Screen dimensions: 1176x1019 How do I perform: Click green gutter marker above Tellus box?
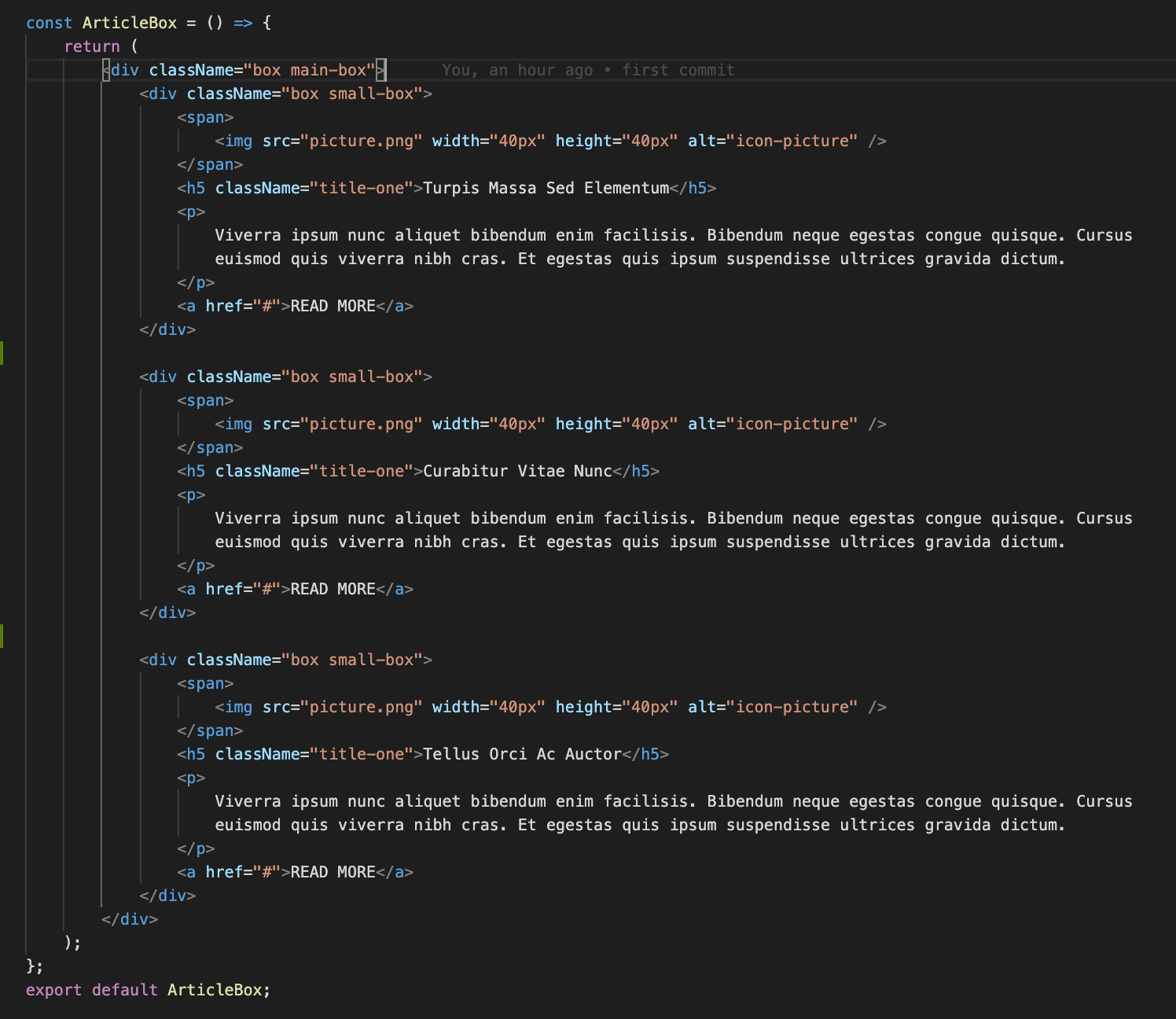tap(2, 636)
